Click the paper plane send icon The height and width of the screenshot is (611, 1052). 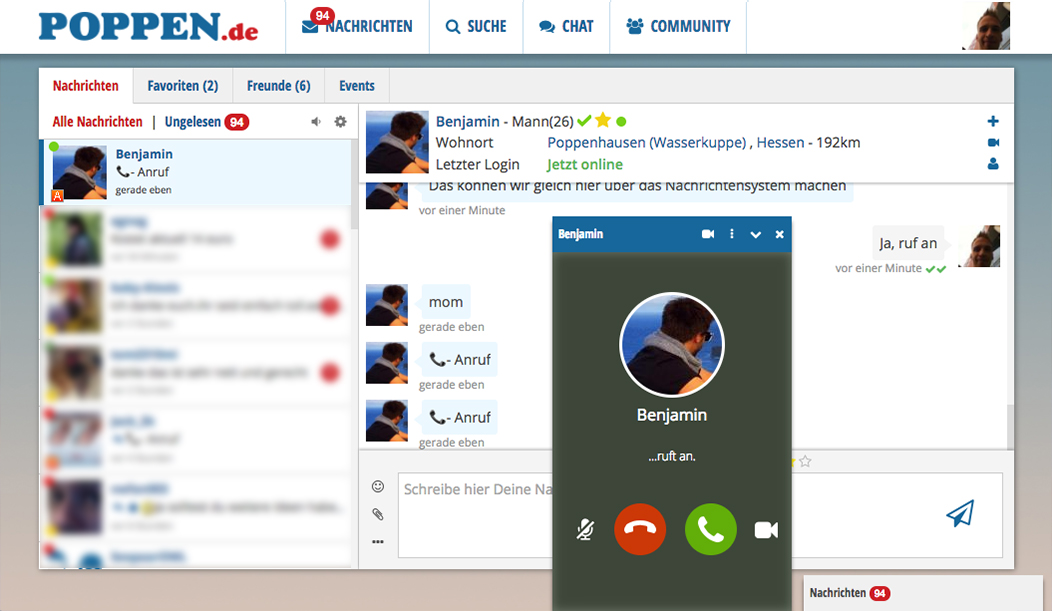959,514
